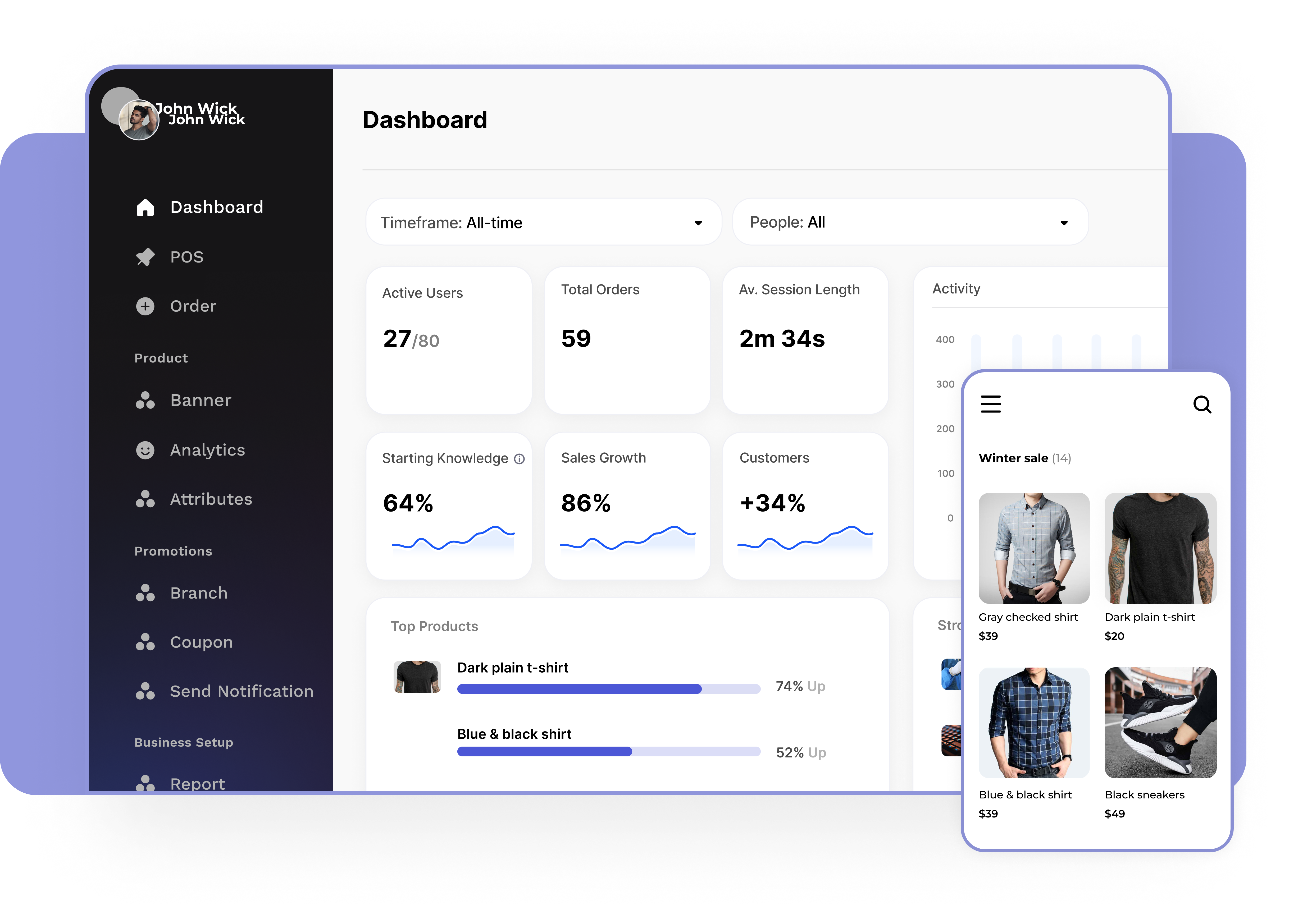Click the Send Notification icon
Image resolution: width=1289 pixels, height=924 pixels.
point(145,691)
